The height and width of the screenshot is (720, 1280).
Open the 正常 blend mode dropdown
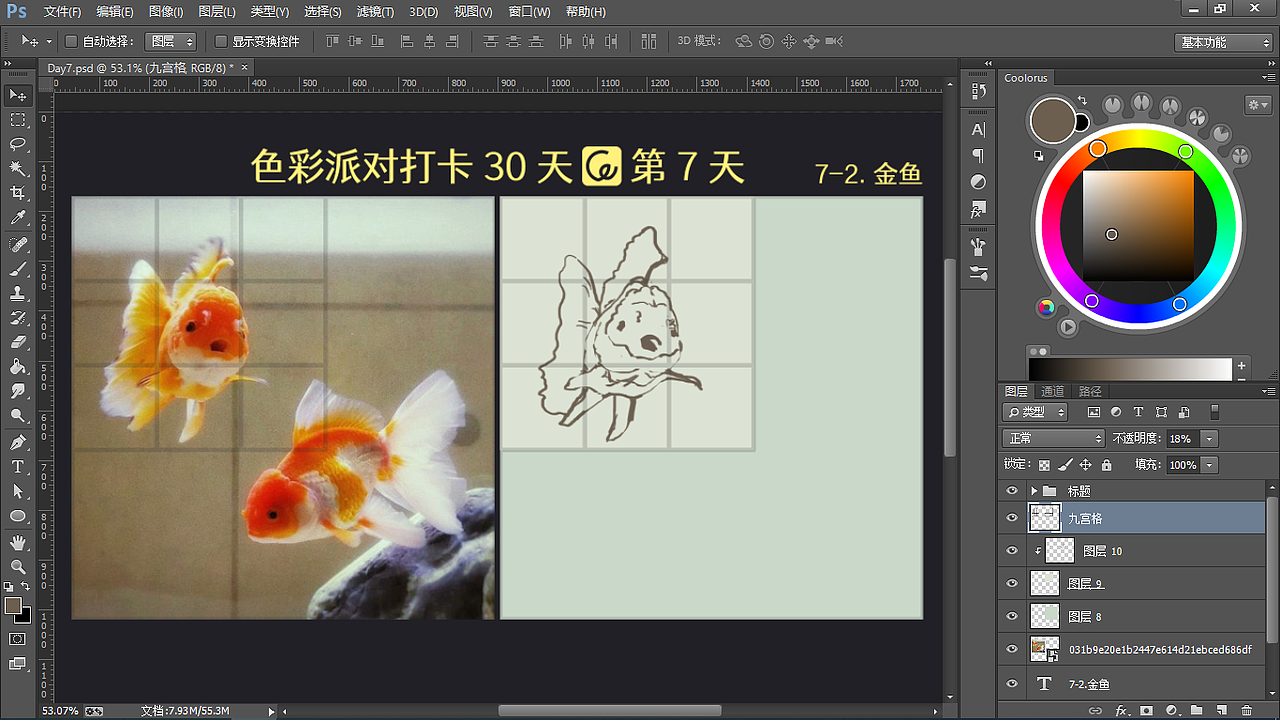(x=1053, y=439)
